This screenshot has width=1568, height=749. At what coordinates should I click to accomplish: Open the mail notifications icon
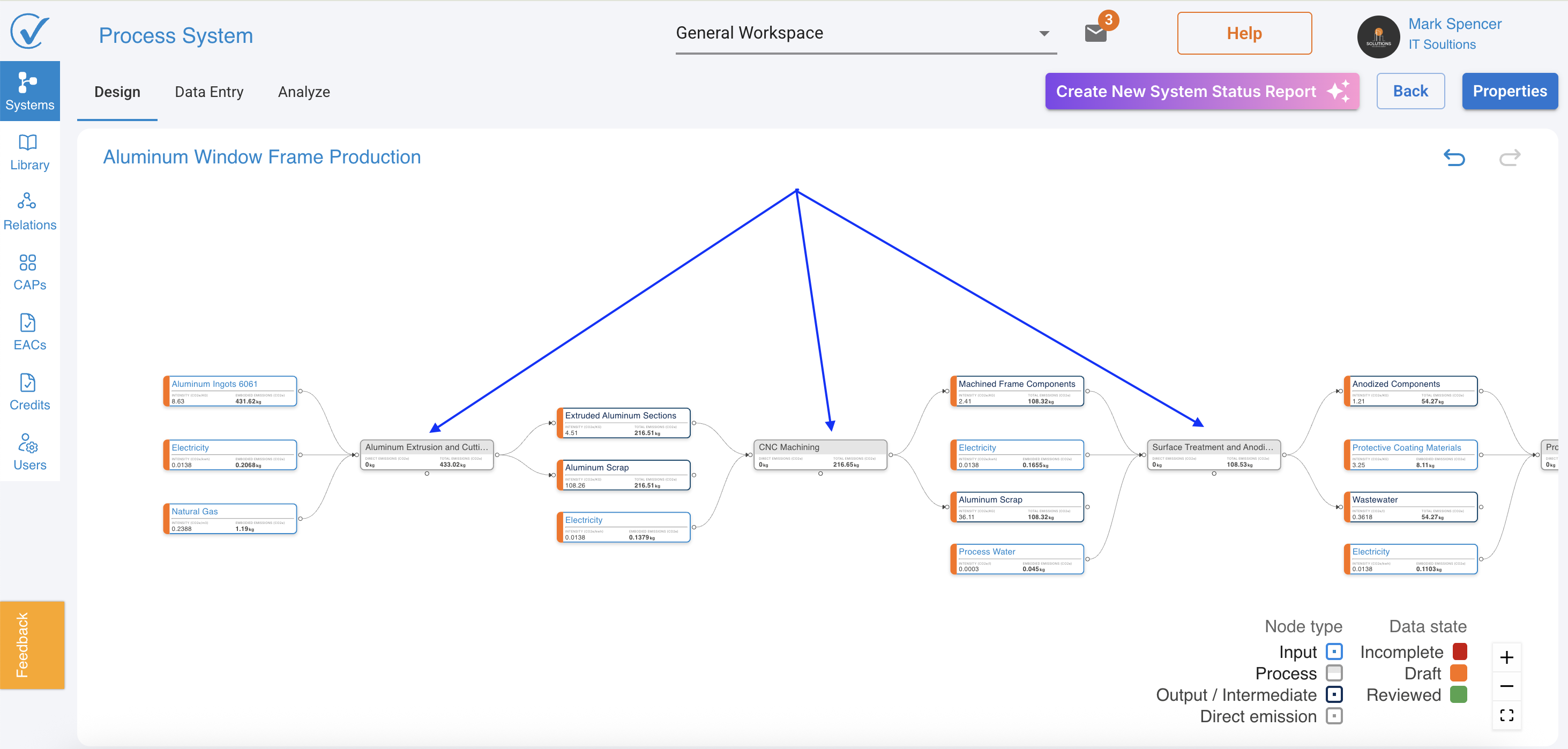1095,33
